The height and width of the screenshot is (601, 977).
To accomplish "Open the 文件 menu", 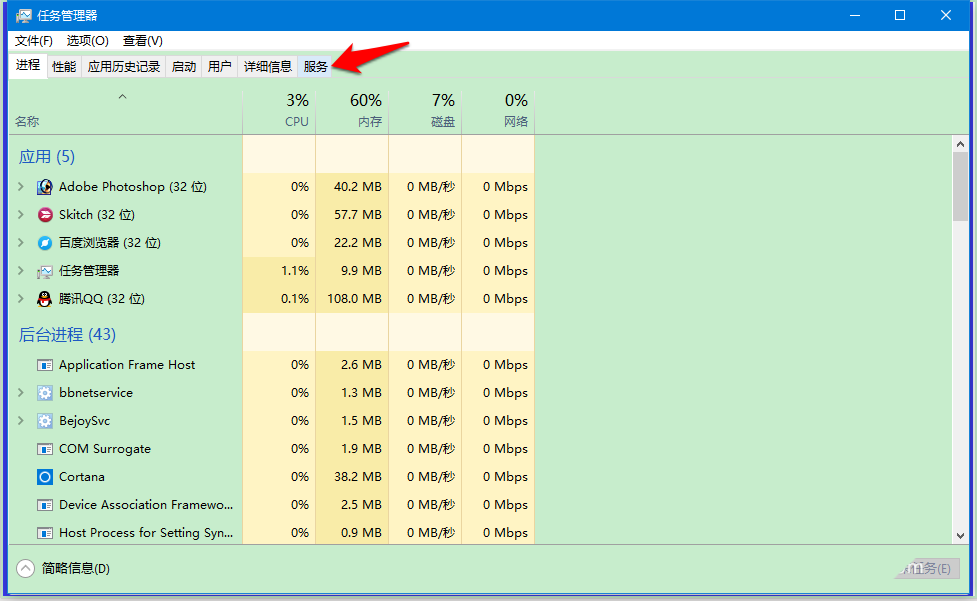I will point(32,41).
